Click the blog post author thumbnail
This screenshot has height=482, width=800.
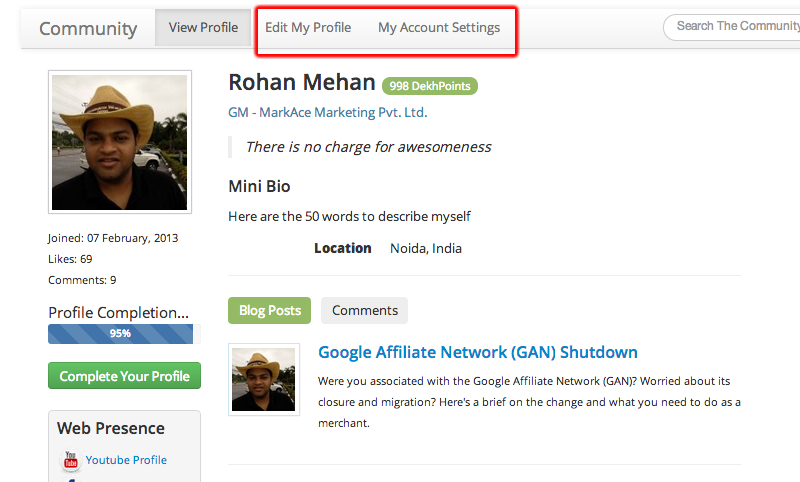(x=264, y=379)
